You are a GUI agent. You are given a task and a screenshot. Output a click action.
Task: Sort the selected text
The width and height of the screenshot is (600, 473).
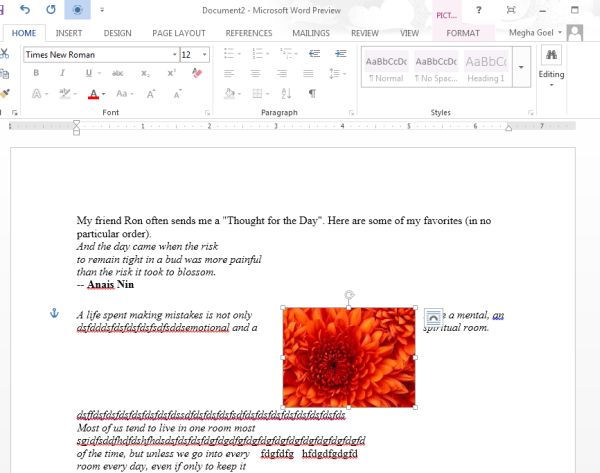(286, 93)
